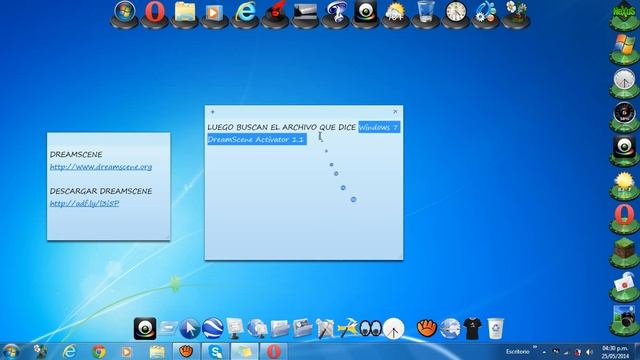Open the http://adf.ly/ download link

[84, 203]
